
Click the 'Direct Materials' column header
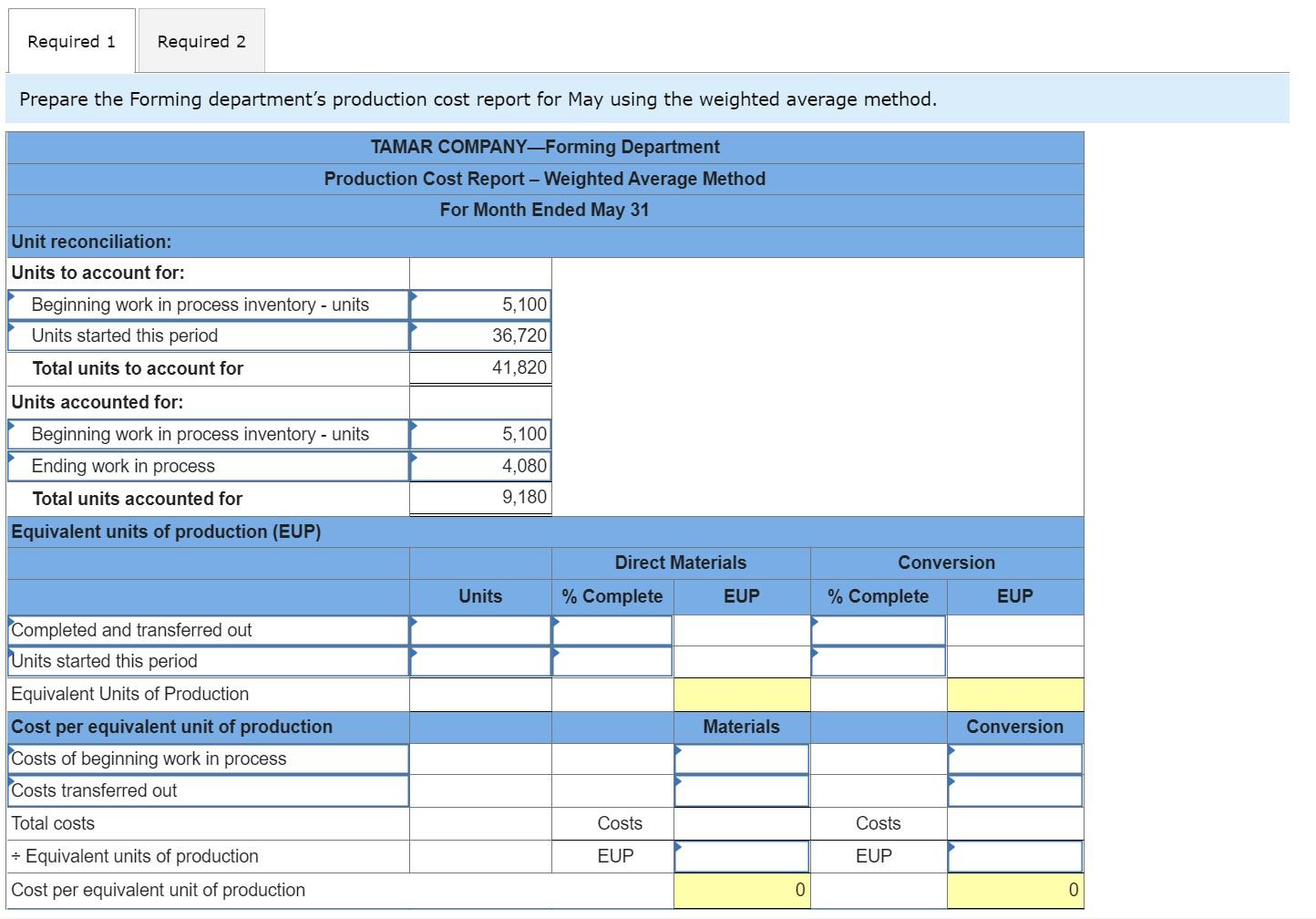click(x=681, y=563)
